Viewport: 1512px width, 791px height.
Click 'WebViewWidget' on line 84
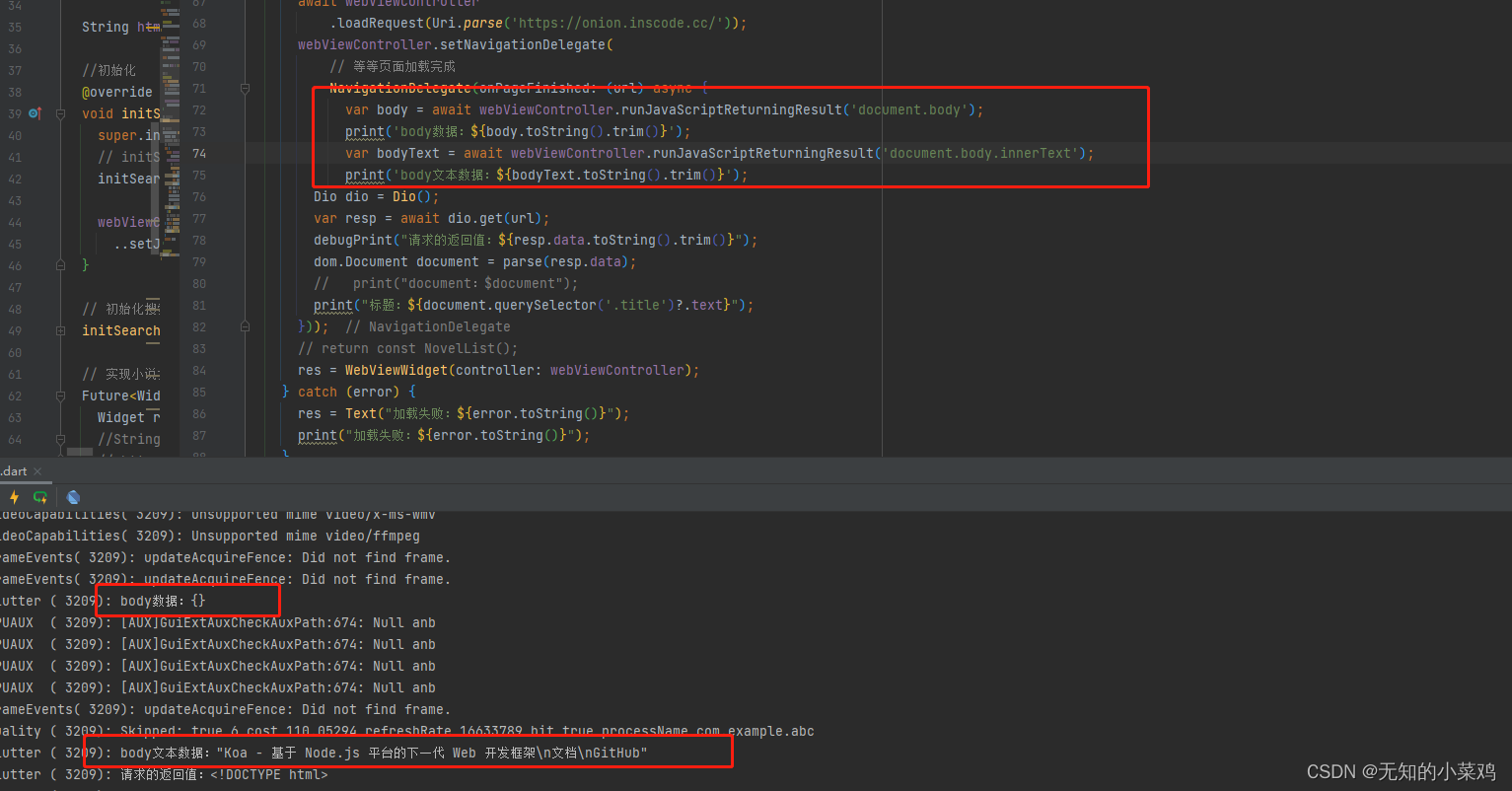pyautogui.click(x=396, y=370)
